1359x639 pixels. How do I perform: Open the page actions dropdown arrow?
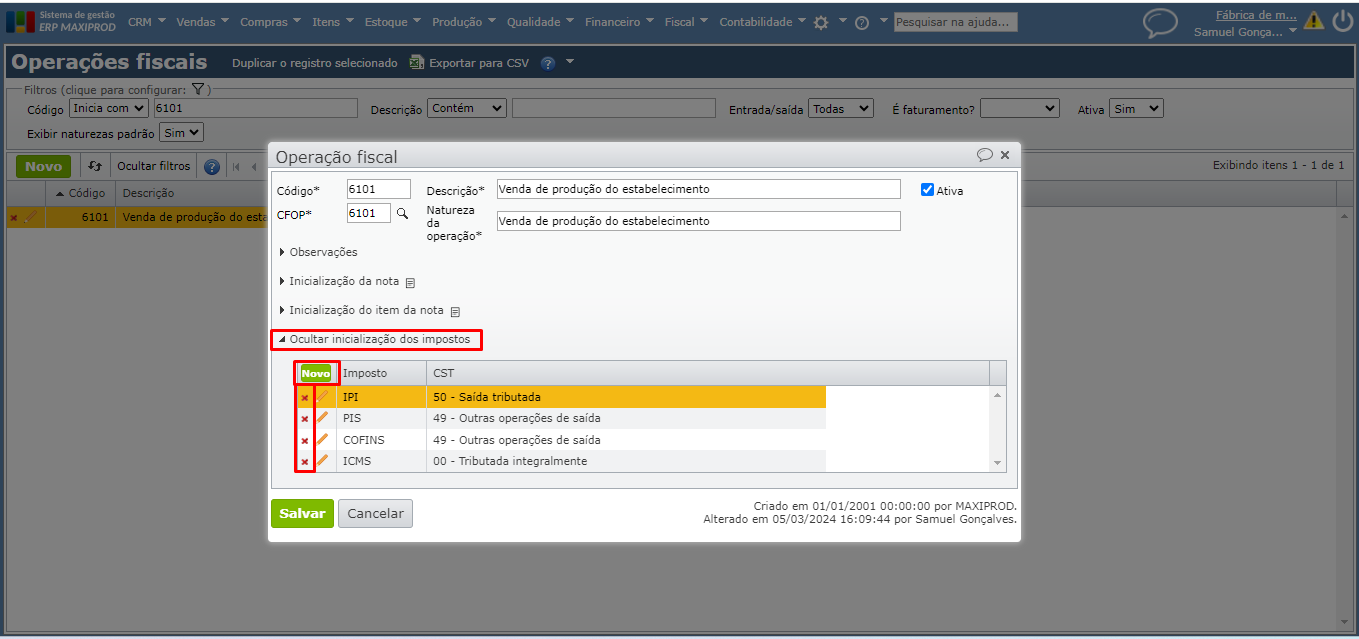pyautogui.click(x=570, y=62)
